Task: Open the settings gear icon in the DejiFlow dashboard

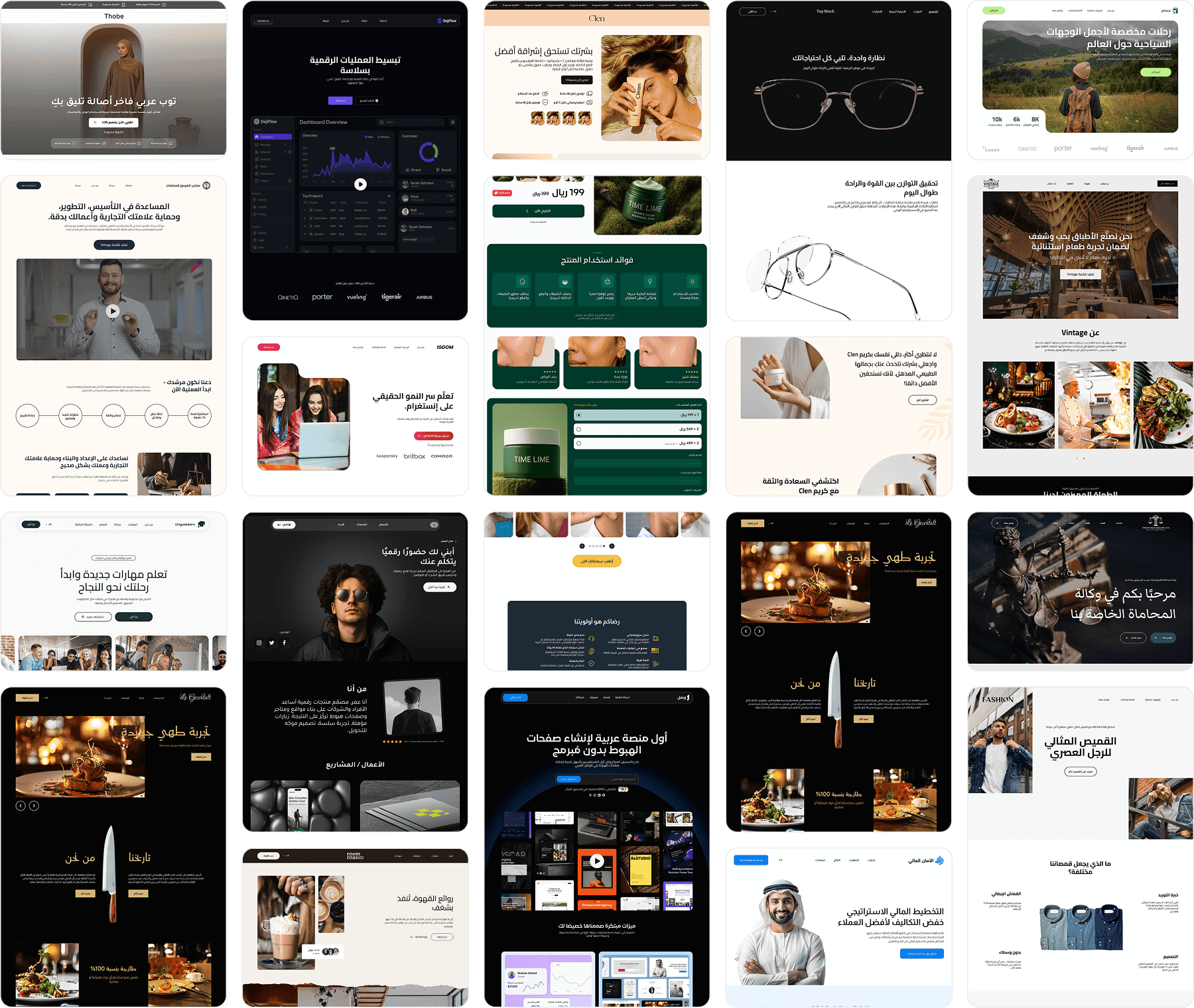Action: (453, 122)
